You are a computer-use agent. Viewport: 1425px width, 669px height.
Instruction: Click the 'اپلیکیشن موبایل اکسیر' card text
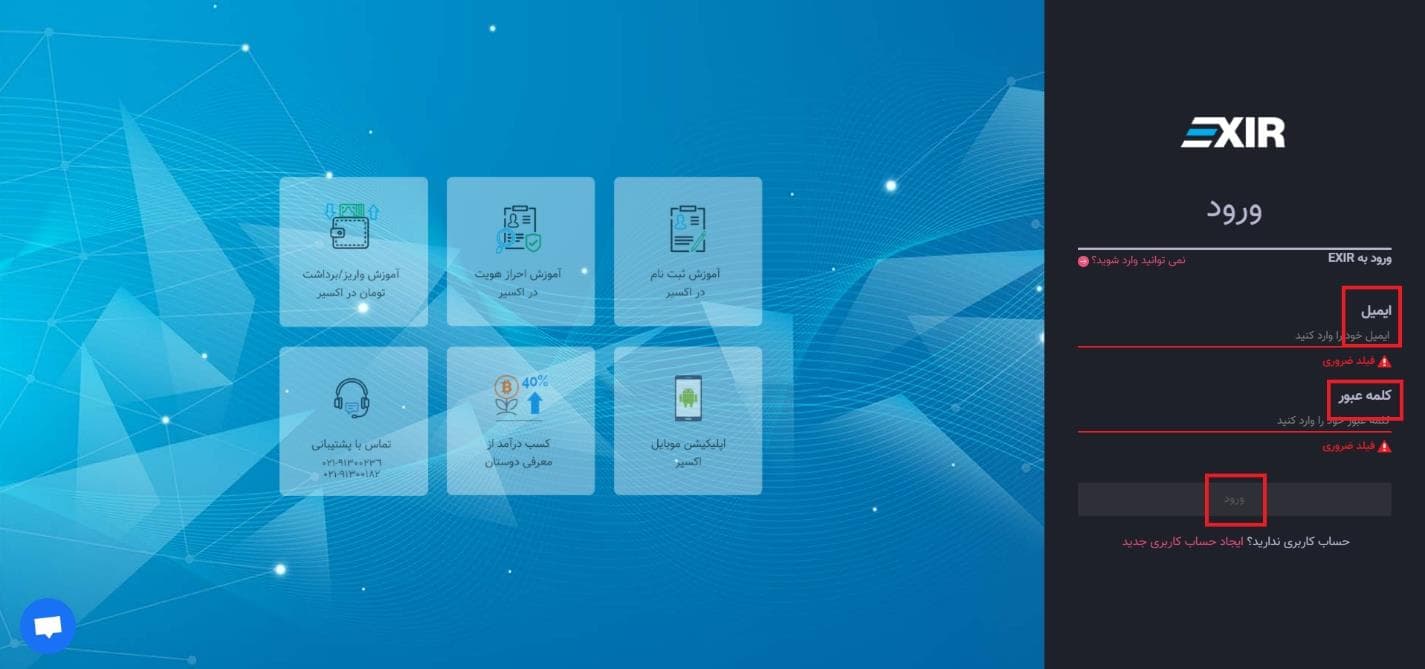coord(687,452)
